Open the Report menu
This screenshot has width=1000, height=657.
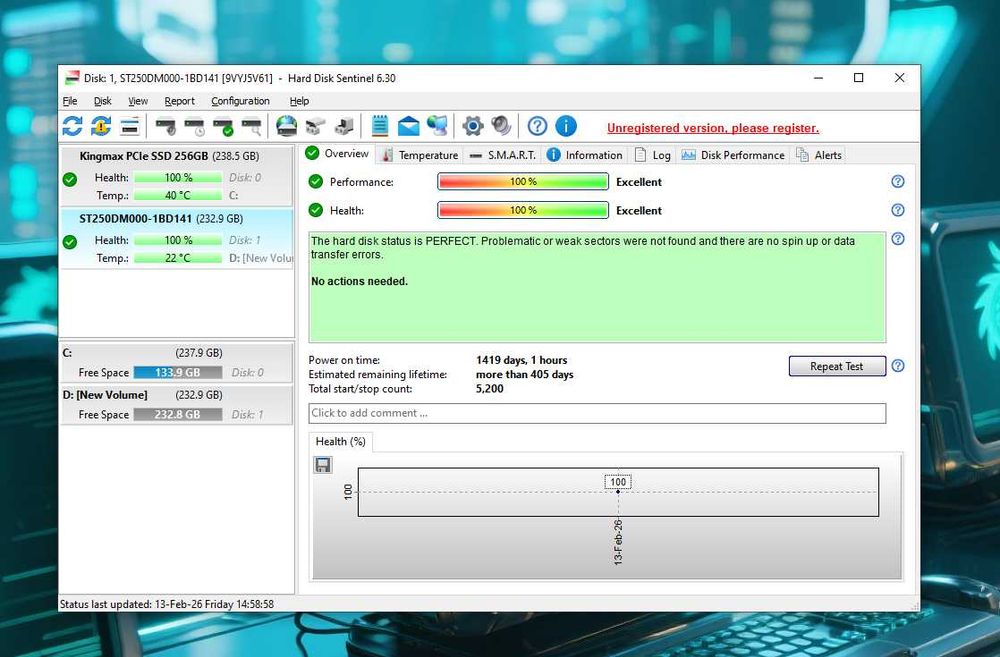coord(179,101)
